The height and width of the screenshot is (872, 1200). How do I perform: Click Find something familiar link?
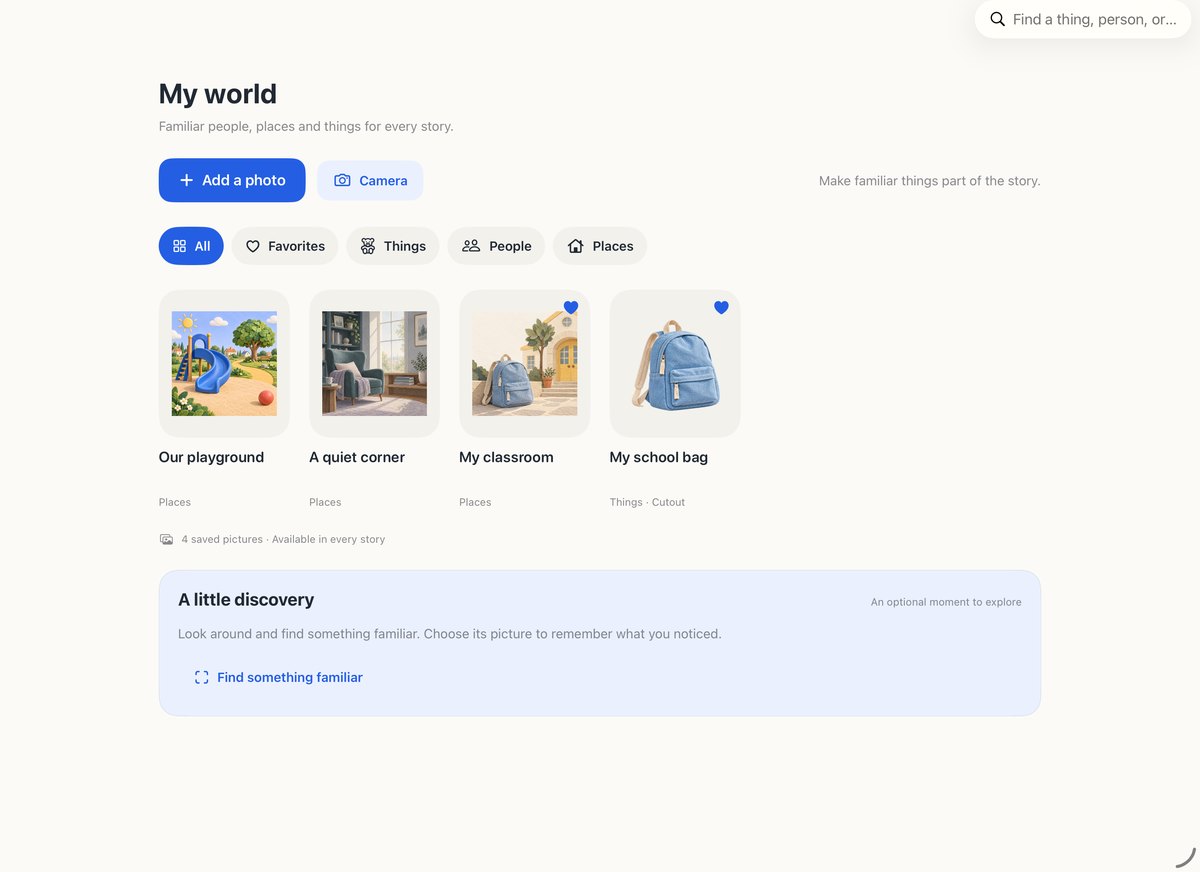pos(278,677)
